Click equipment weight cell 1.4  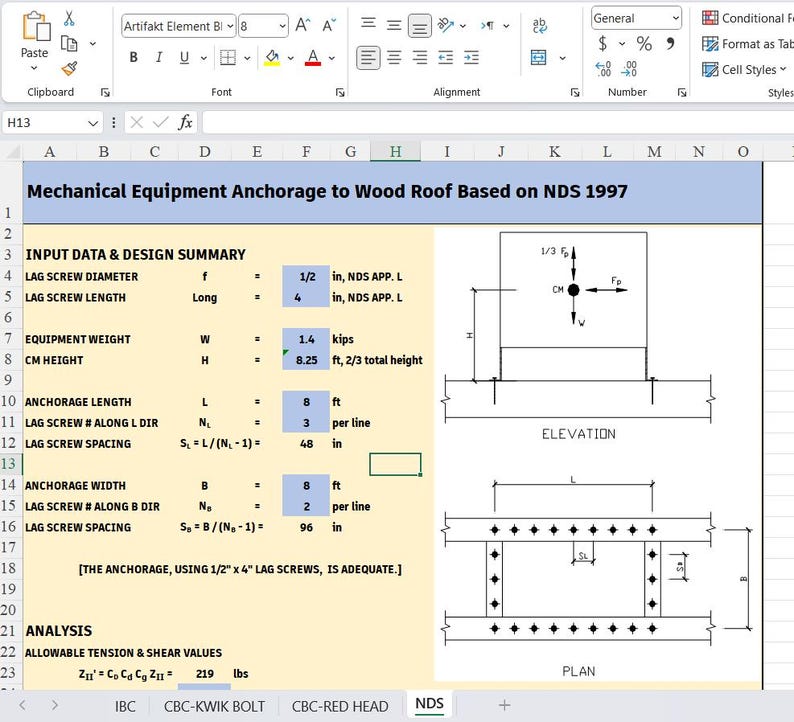(306, 339)
